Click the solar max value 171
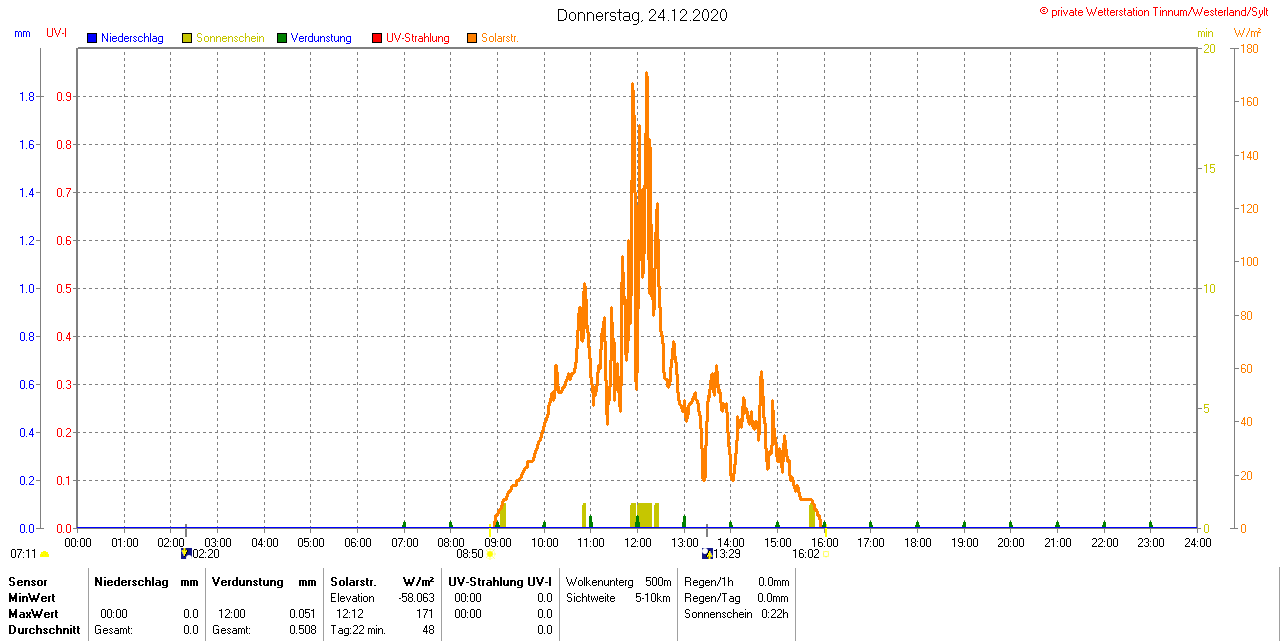The image size is (1280, 641). [425, 614]
